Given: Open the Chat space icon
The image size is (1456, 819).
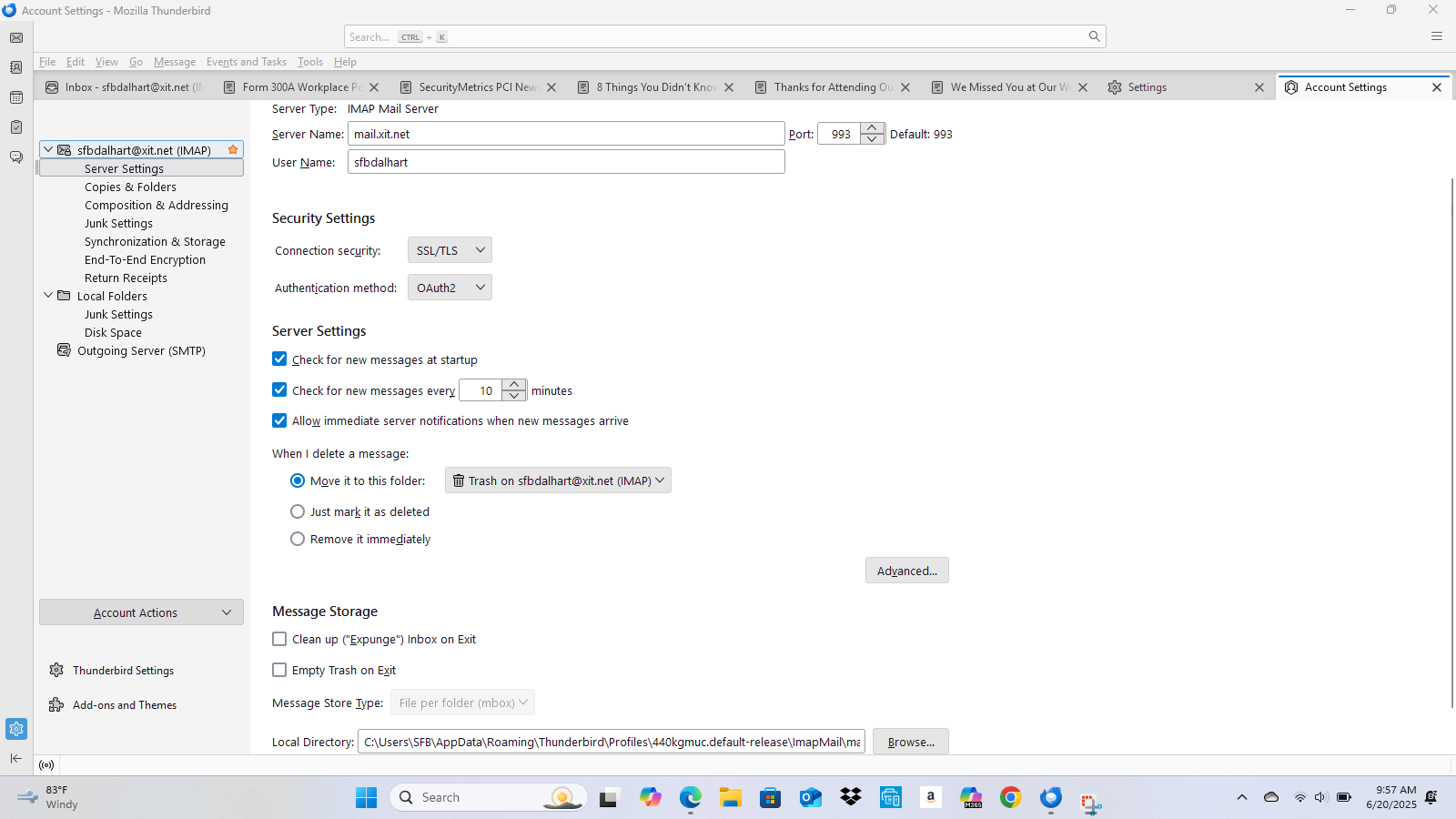Looking at the screenshot, I should (16, 157).
